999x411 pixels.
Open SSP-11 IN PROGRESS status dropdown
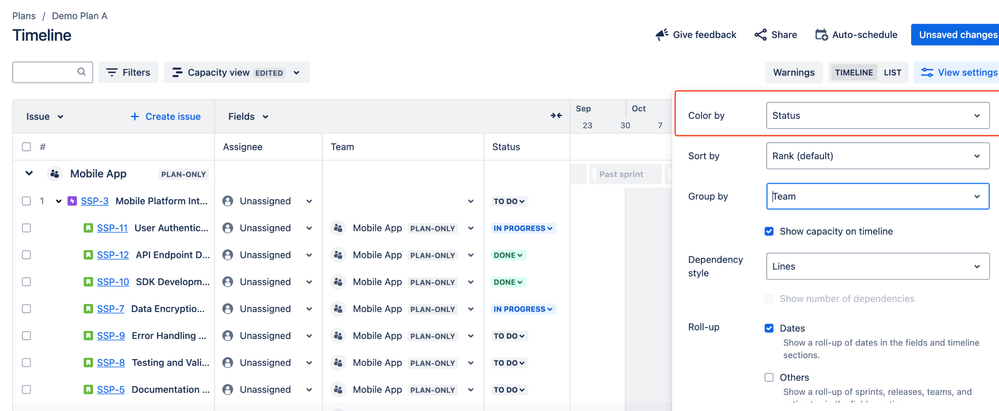tap(523, 228)
